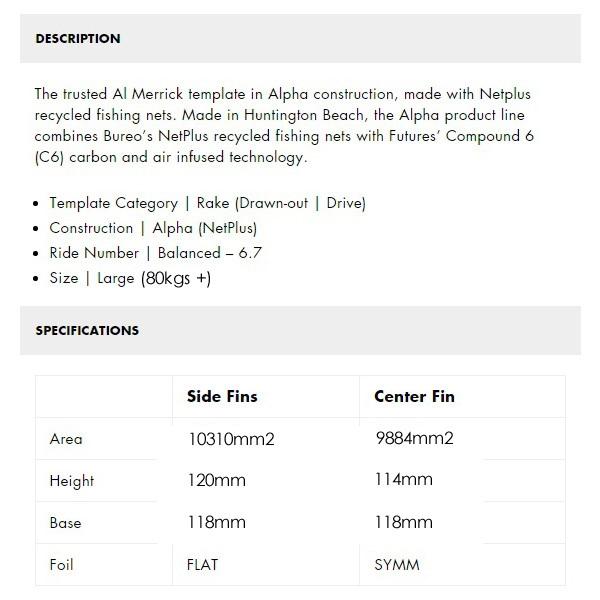Click the 10310mm2 side fins area value
This screenshot has width=600, height=600.
coord(231,439)
